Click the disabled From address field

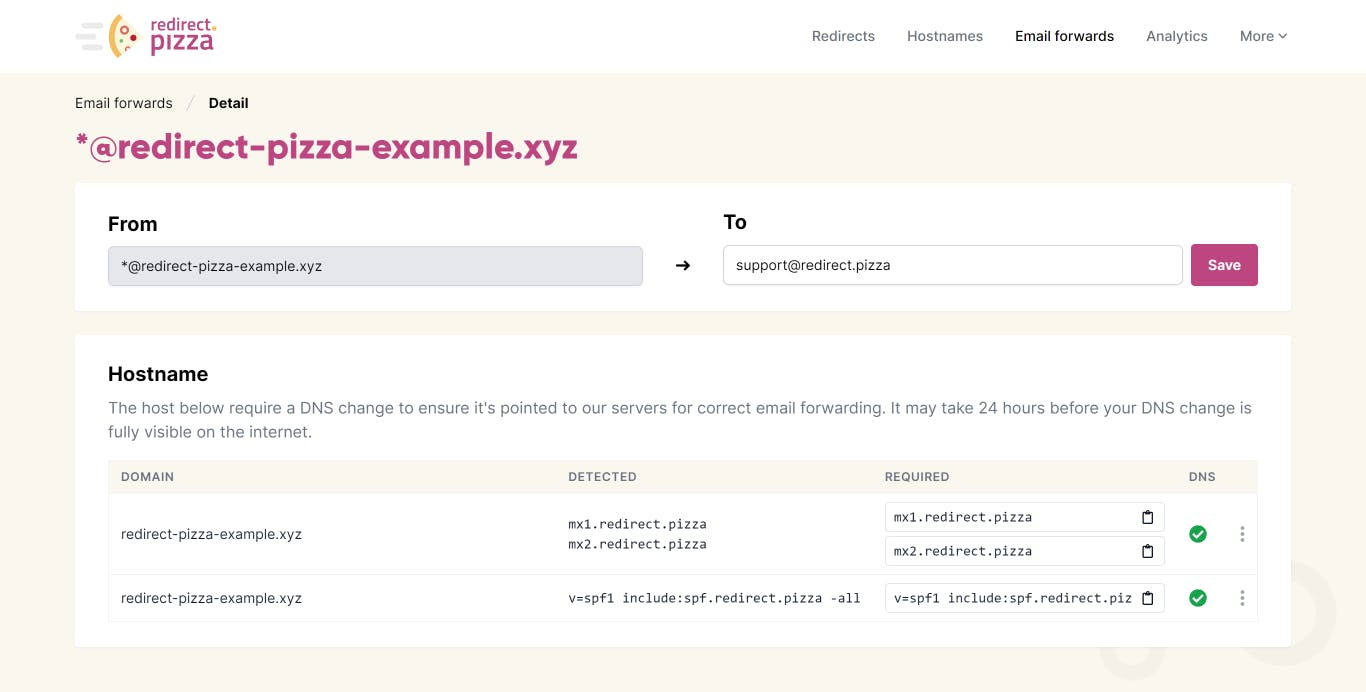point(375,266)
